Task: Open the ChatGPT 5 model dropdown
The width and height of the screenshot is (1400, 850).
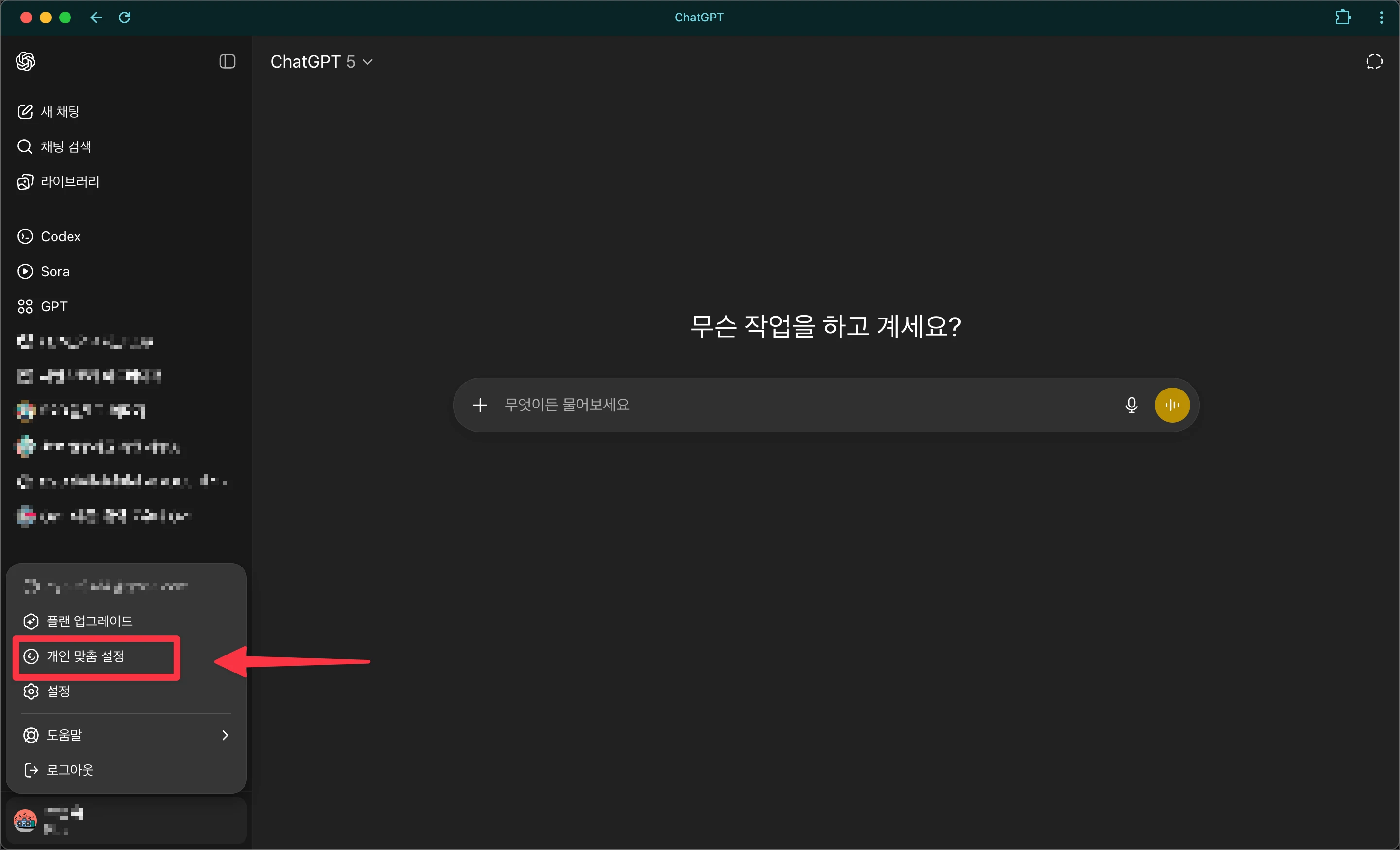Action: pyautogui.click(x=321, y=61)
